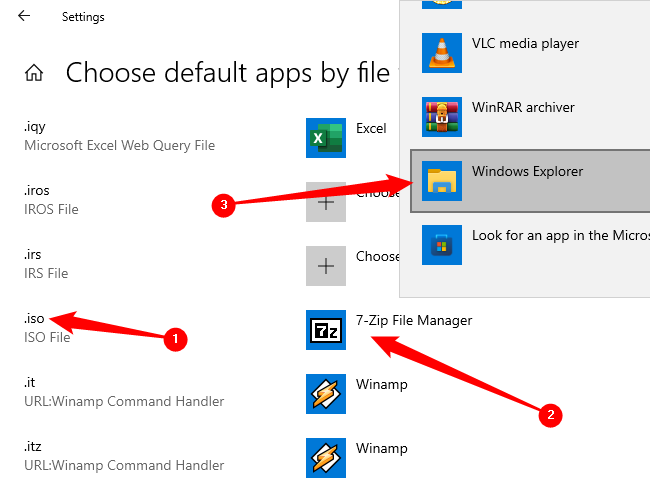The width and height of the screenshot is (650, 500).
Task: Choose a default for .iros plus button
Action: 325,202
